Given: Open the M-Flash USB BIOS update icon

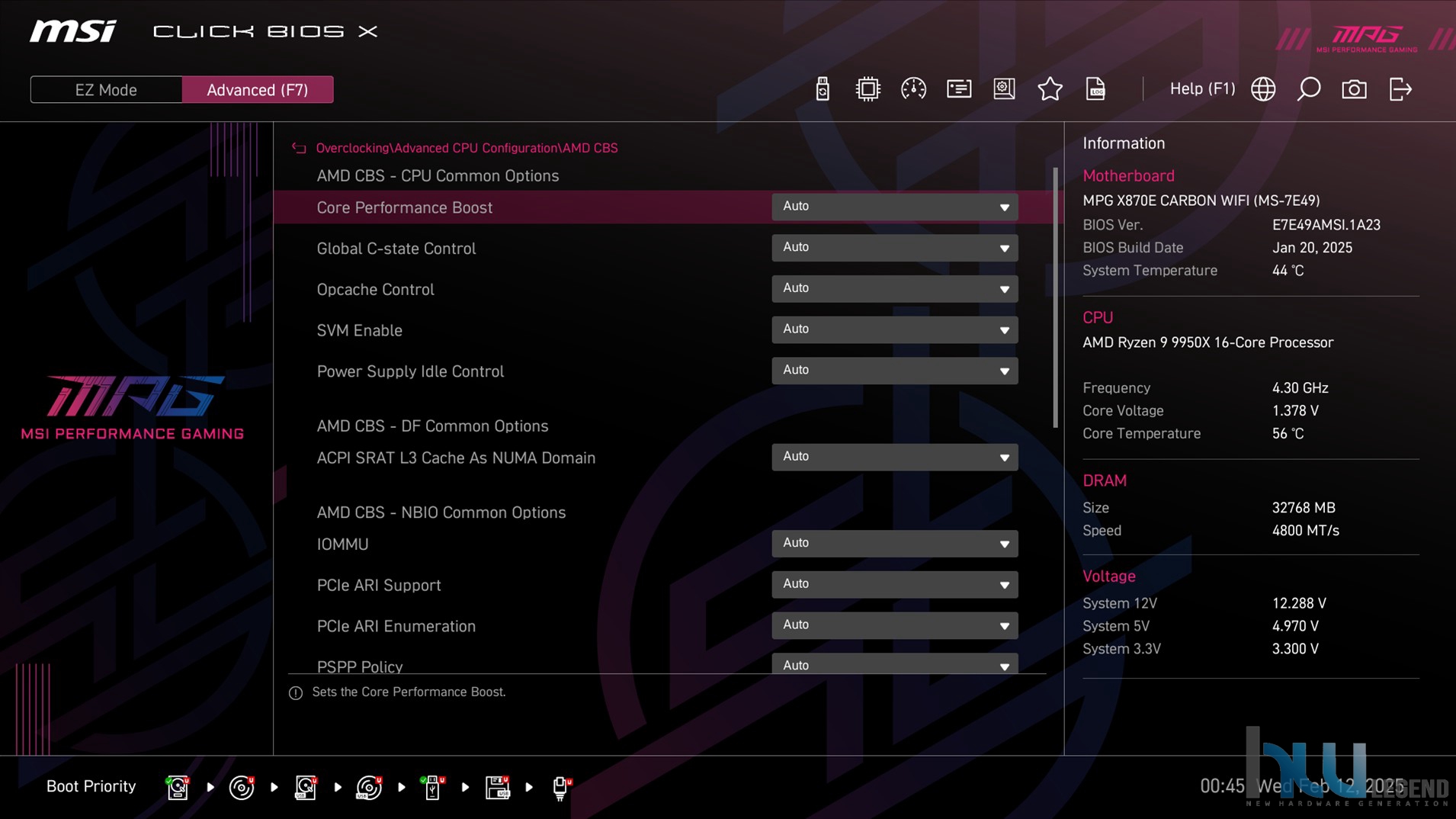Looking at the screenshot, I should tap(822, 89).
